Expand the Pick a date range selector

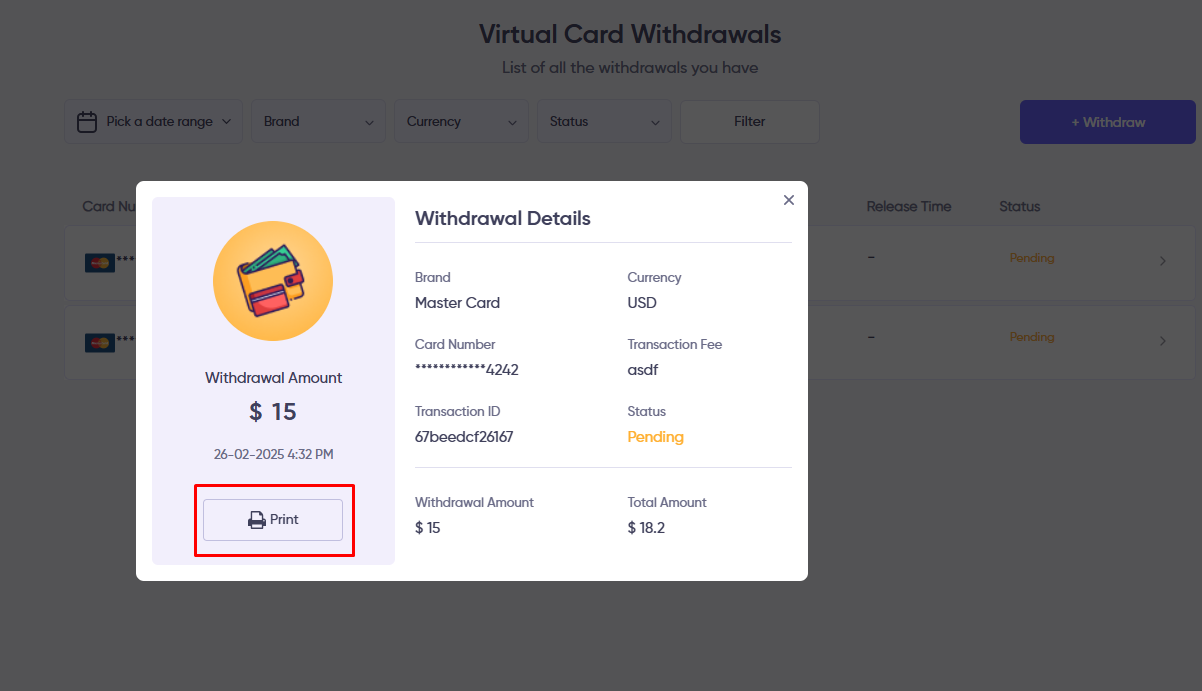[154, 122]
